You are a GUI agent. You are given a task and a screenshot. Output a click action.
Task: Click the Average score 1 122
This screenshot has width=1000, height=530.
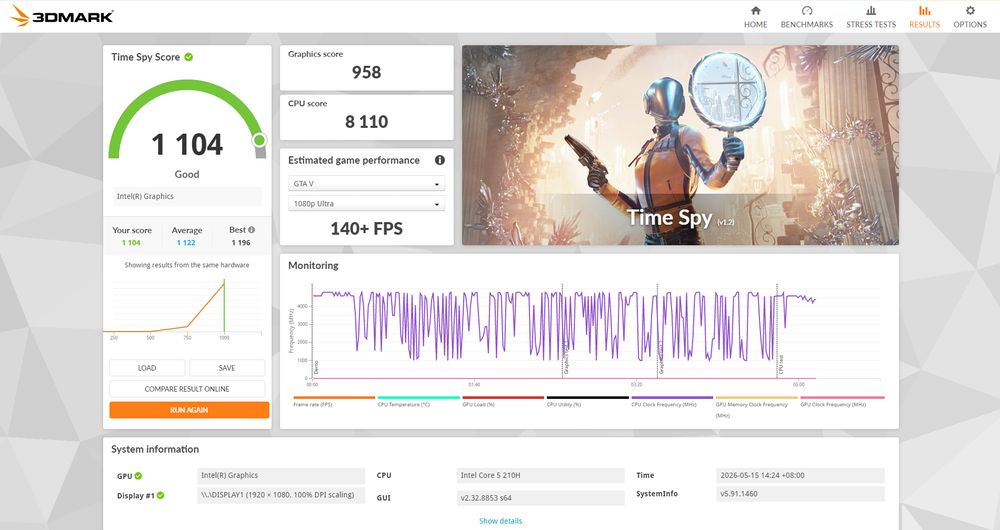(186, 243)
